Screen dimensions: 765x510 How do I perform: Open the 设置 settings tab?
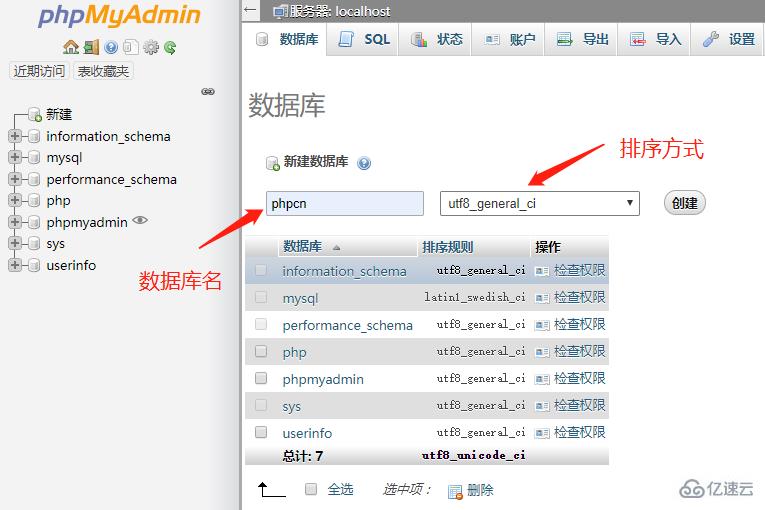727,39
